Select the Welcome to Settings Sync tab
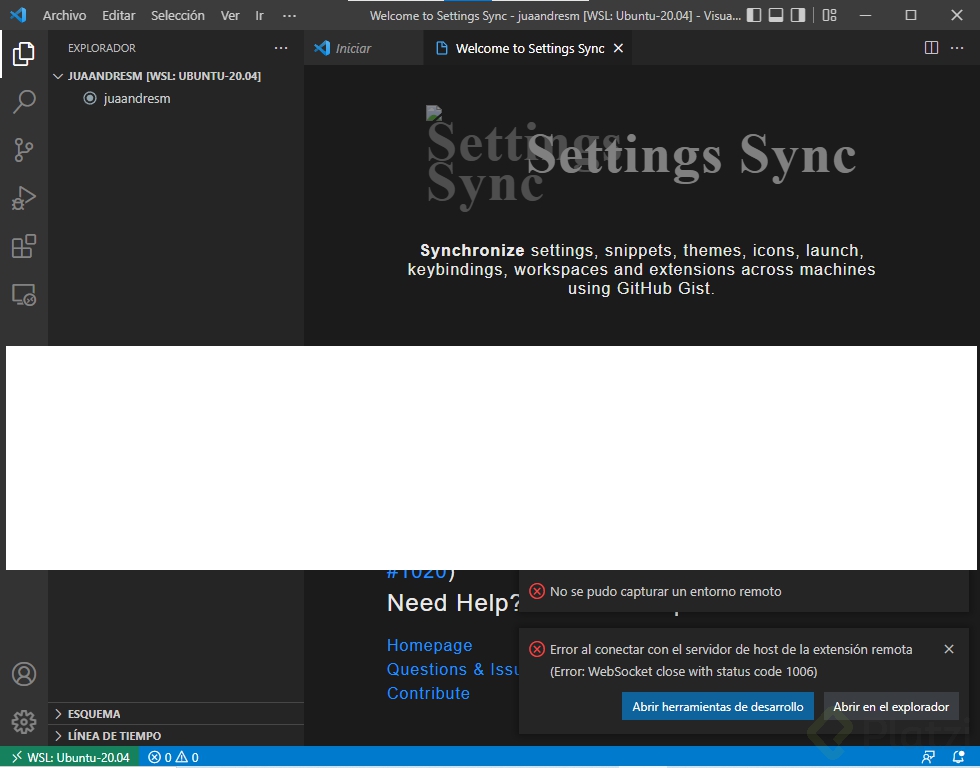980x768 pixels. click(530, 48)
